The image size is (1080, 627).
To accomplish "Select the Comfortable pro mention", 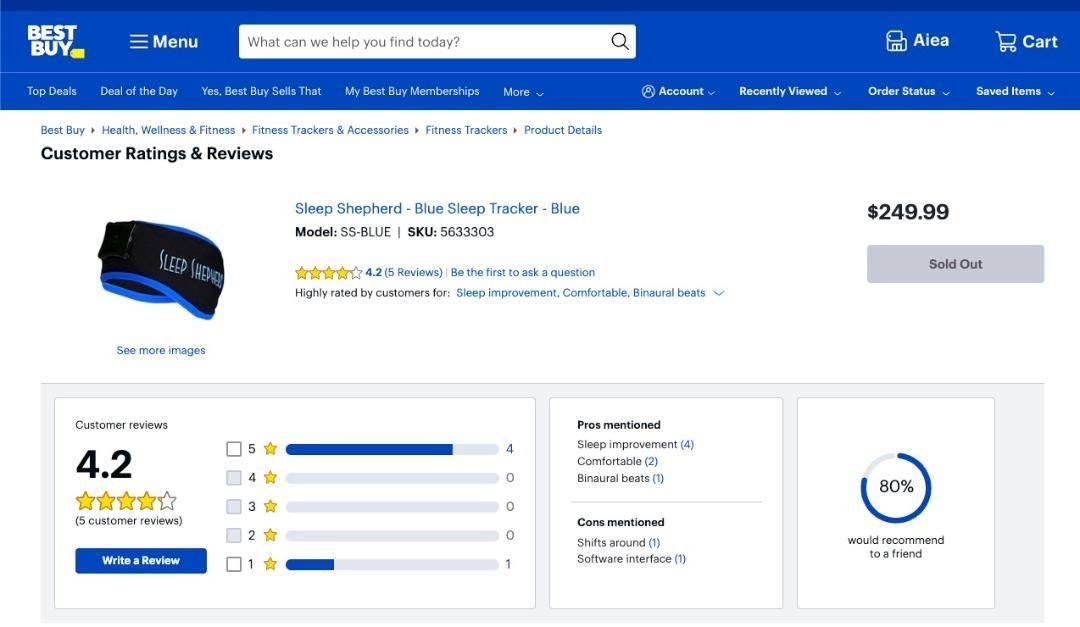I will click(617, 462).
